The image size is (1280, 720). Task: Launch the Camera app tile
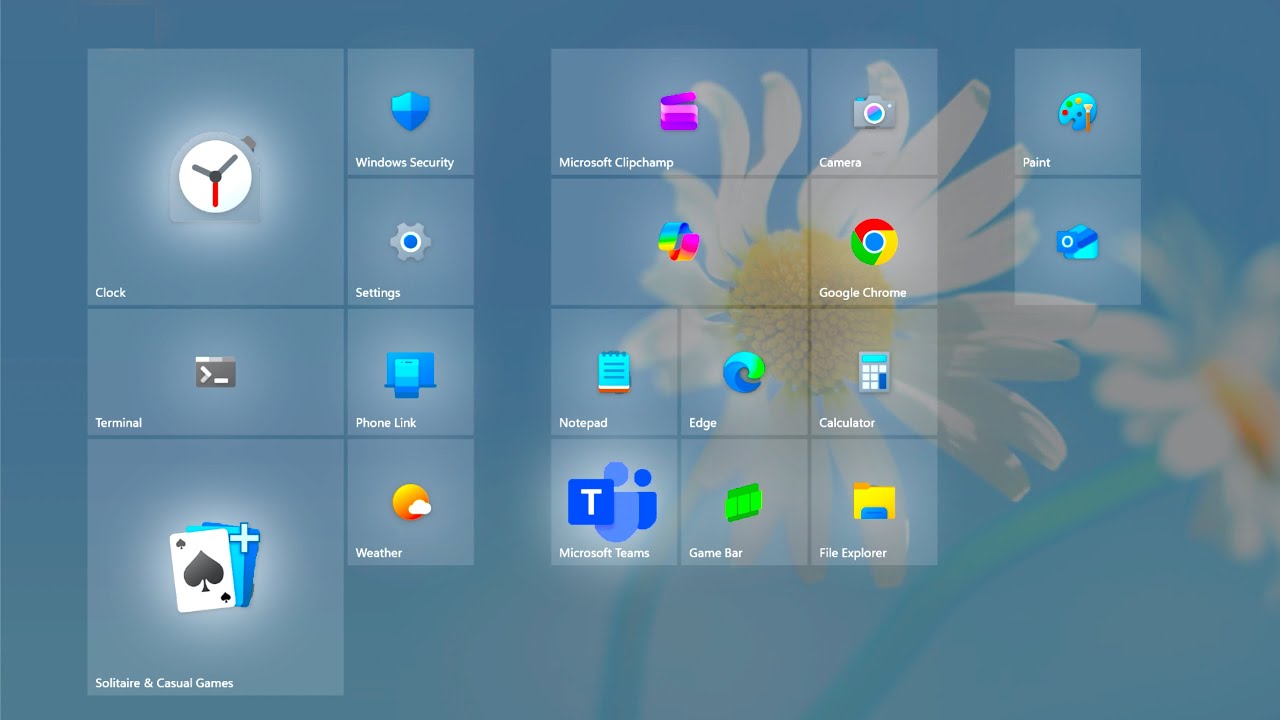click(x=874, y=112)
